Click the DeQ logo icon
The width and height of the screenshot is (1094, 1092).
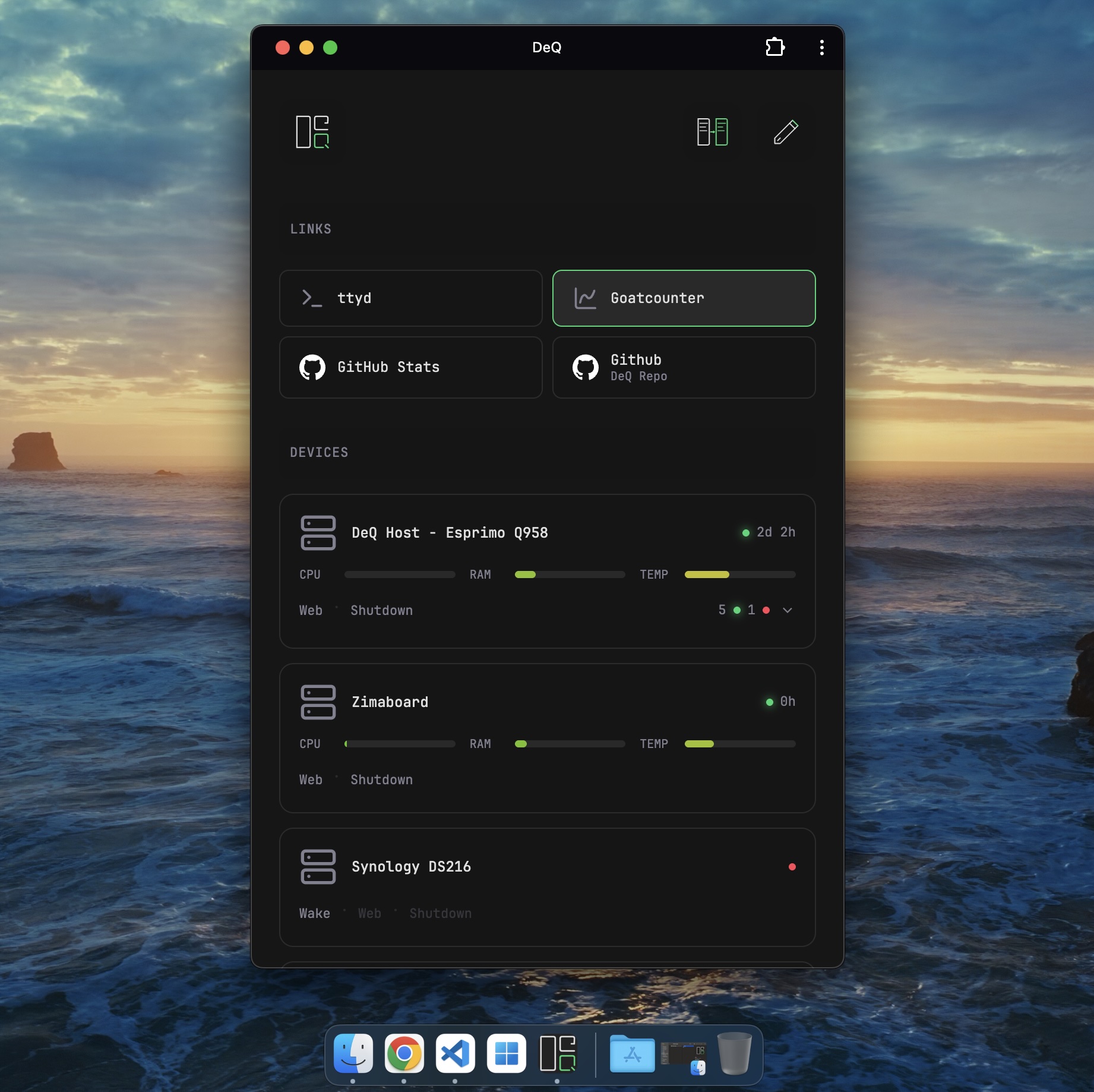(312, 132)
